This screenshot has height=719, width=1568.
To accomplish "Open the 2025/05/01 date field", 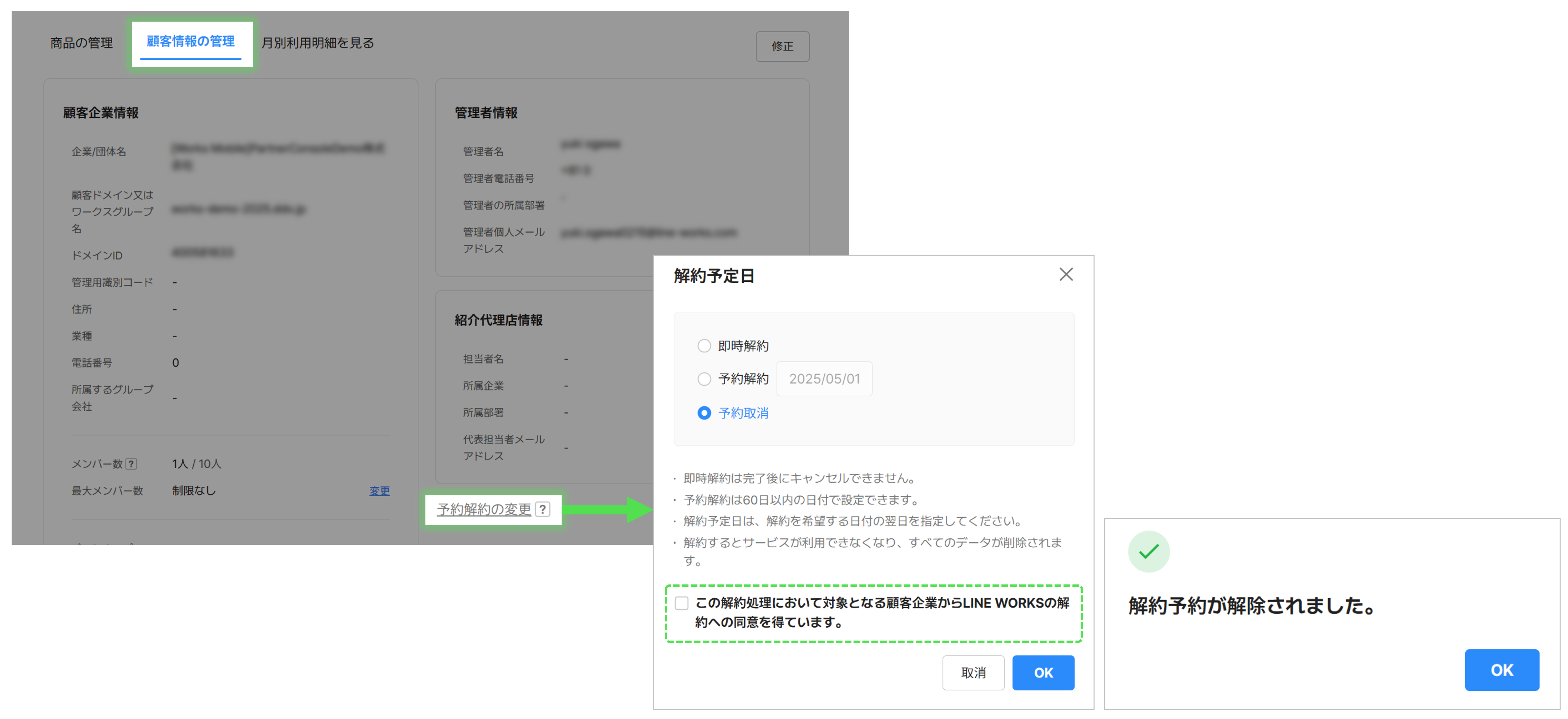I will click(824, 379).
